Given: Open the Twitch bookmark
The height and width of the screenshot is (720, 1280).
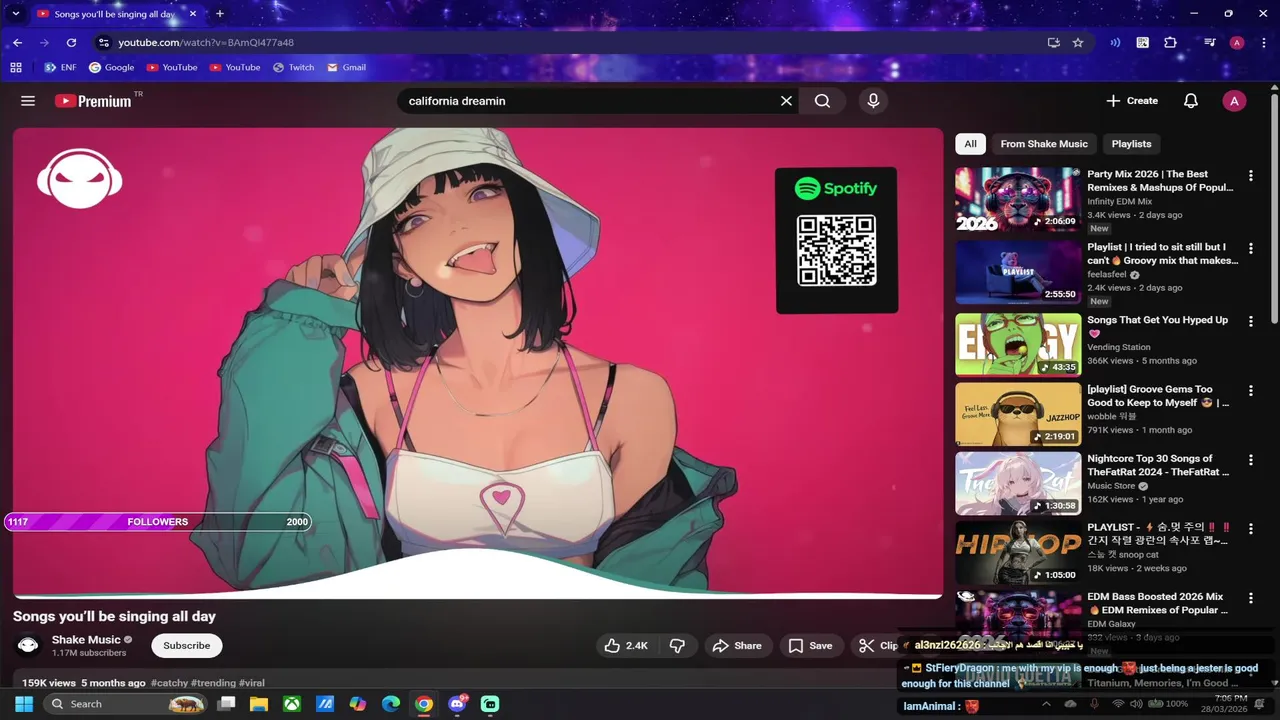Looking at the screenshot, I should [x=293, y=68].
